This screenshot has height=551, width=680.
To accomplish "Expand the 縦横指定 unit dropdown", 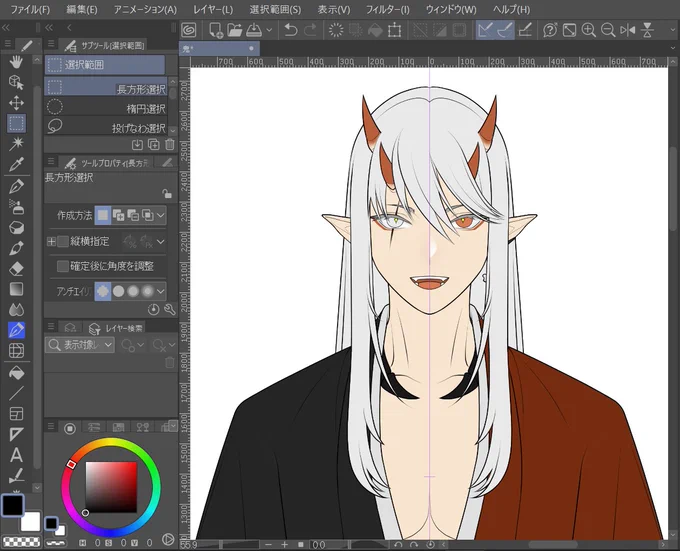I will point(160,241).
